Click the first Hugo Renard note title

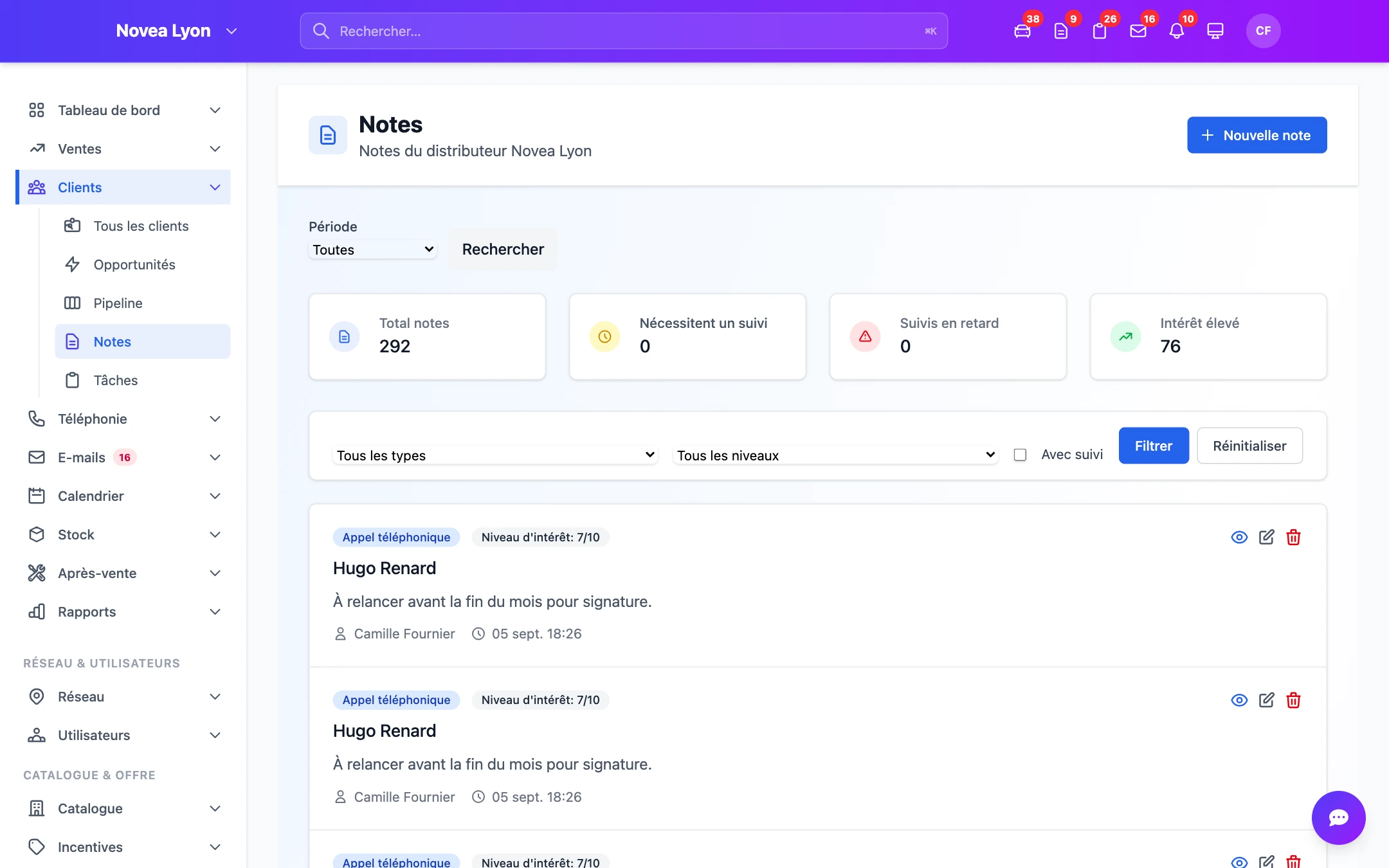click(385, 568)
